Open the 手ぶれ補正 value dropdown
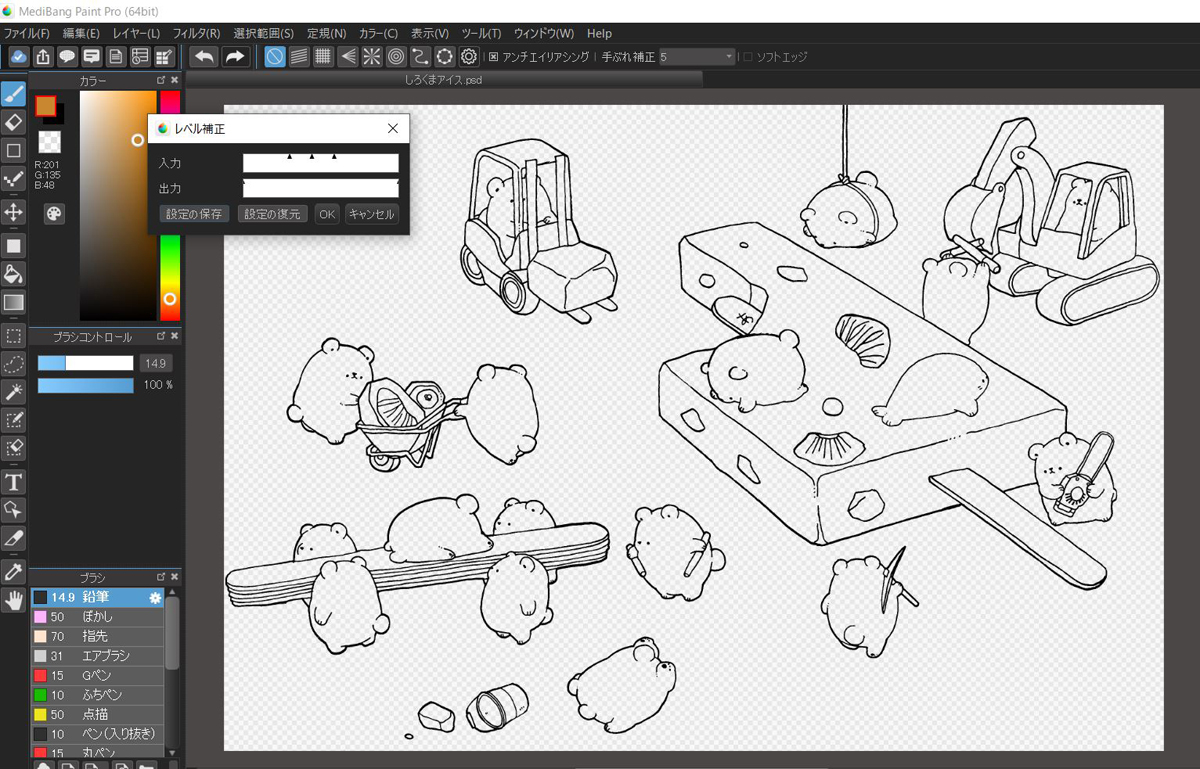Image resolution: width=1200 pixels, height=769 pixels. click(728, 57)
